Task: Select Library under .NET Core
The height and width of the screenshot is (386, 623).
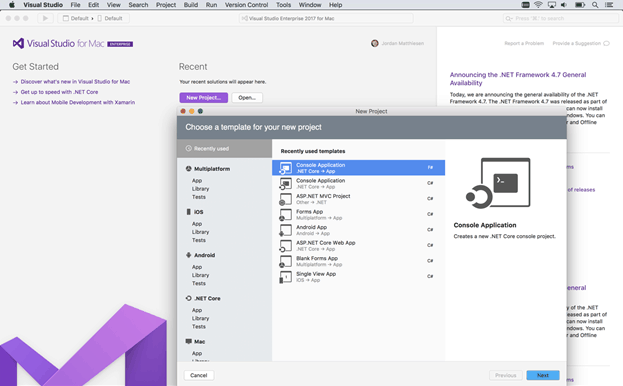Action: (200, 318)
